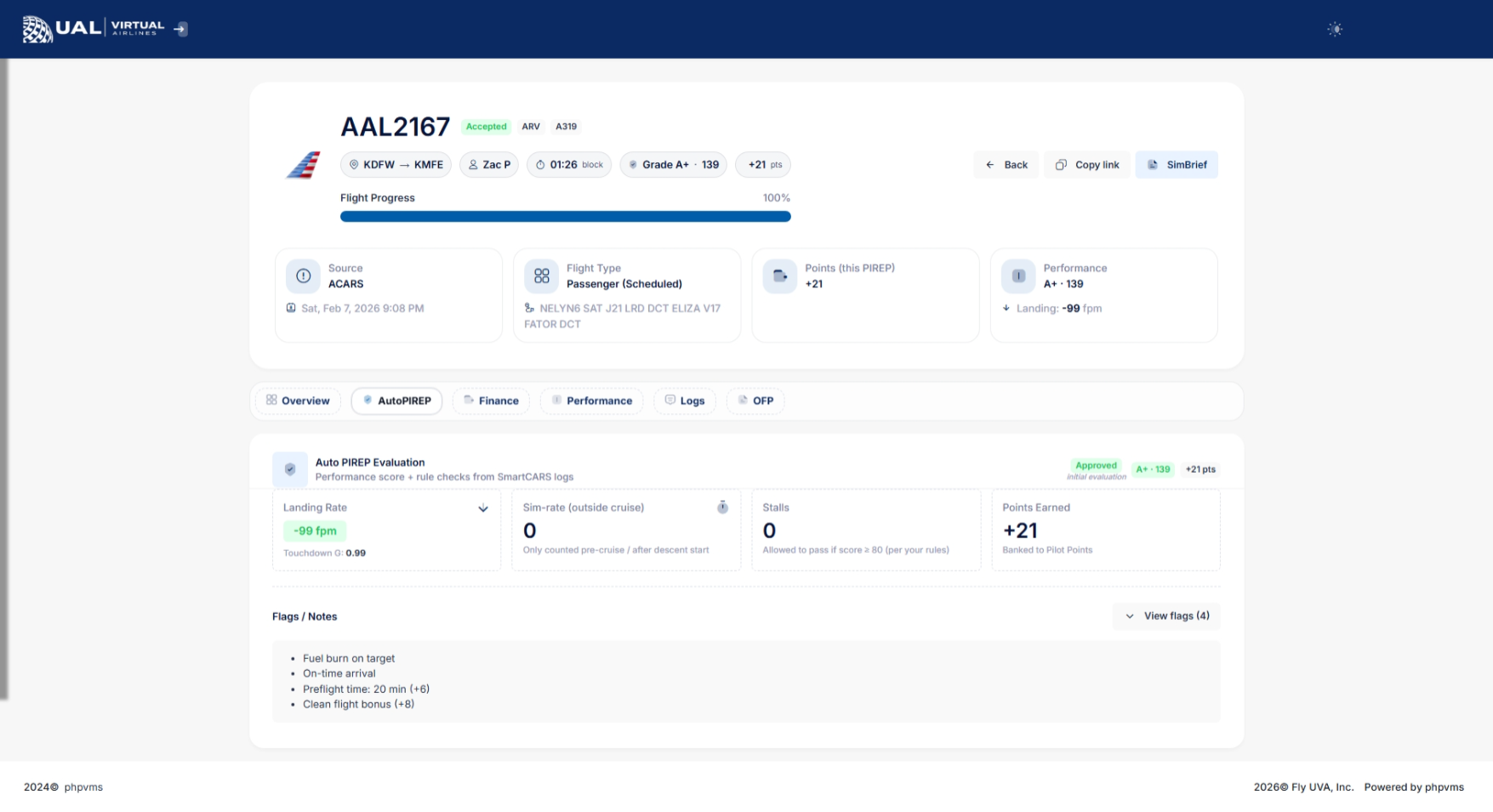Click the Auto PIREP Evaluation shield icon

(290, 469)
